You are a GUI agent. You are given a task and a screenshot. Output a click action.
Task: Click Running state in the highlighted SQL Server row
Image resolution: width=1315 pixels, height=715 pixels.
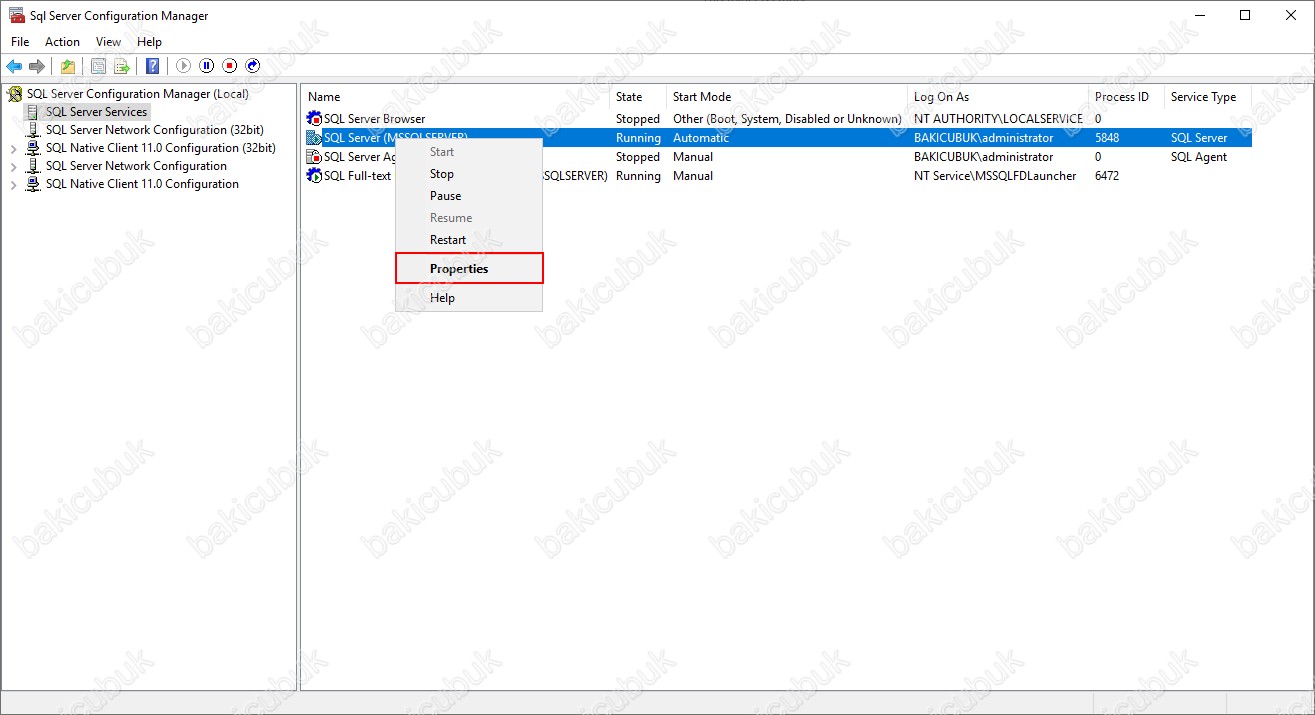point(638,138)
